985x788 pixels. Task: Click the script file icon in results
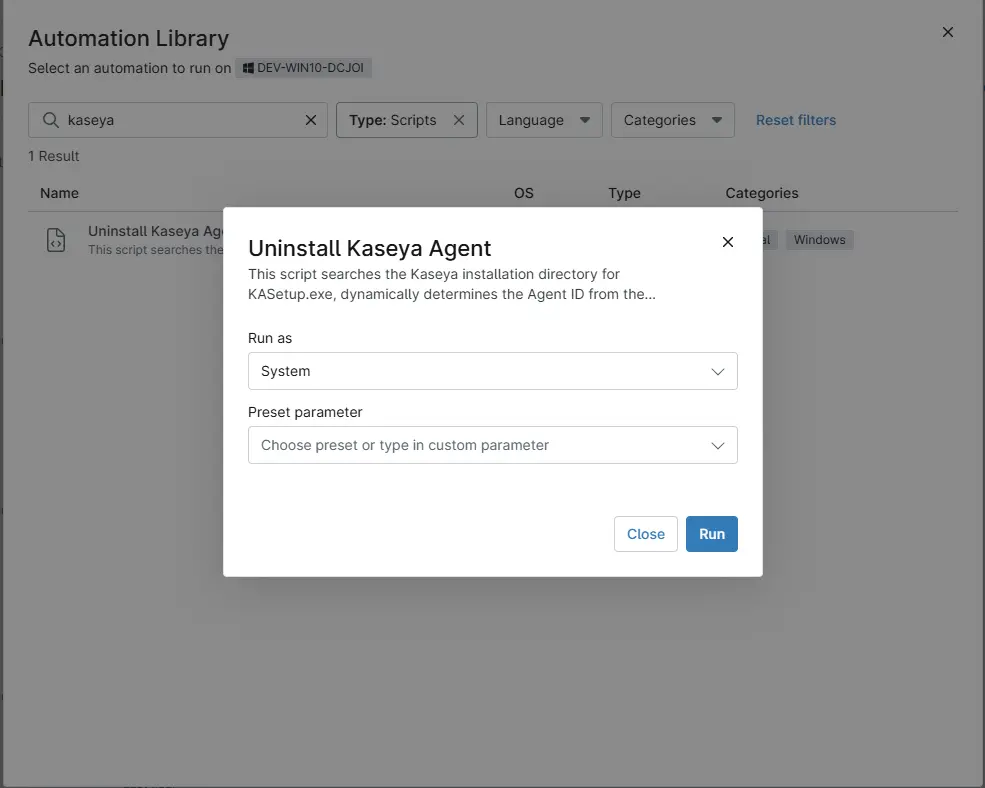click(57, 240)
